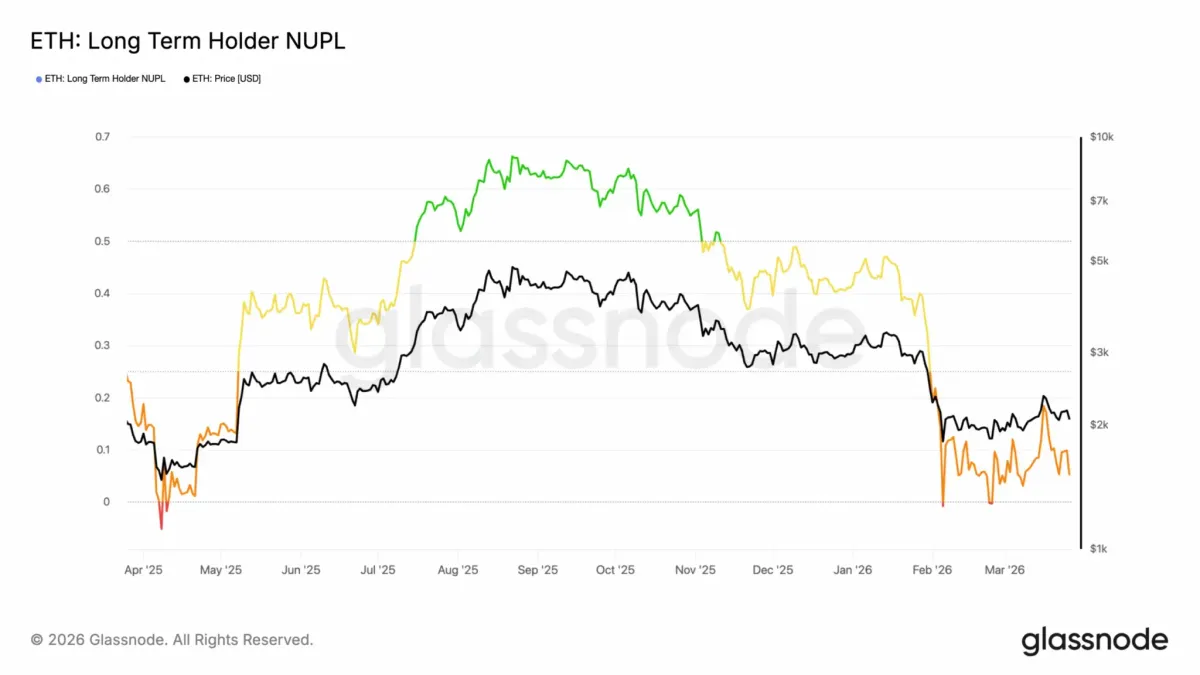Click the glassnode logo at bottom right
Screen dimensions: 1200x675
1094,640
